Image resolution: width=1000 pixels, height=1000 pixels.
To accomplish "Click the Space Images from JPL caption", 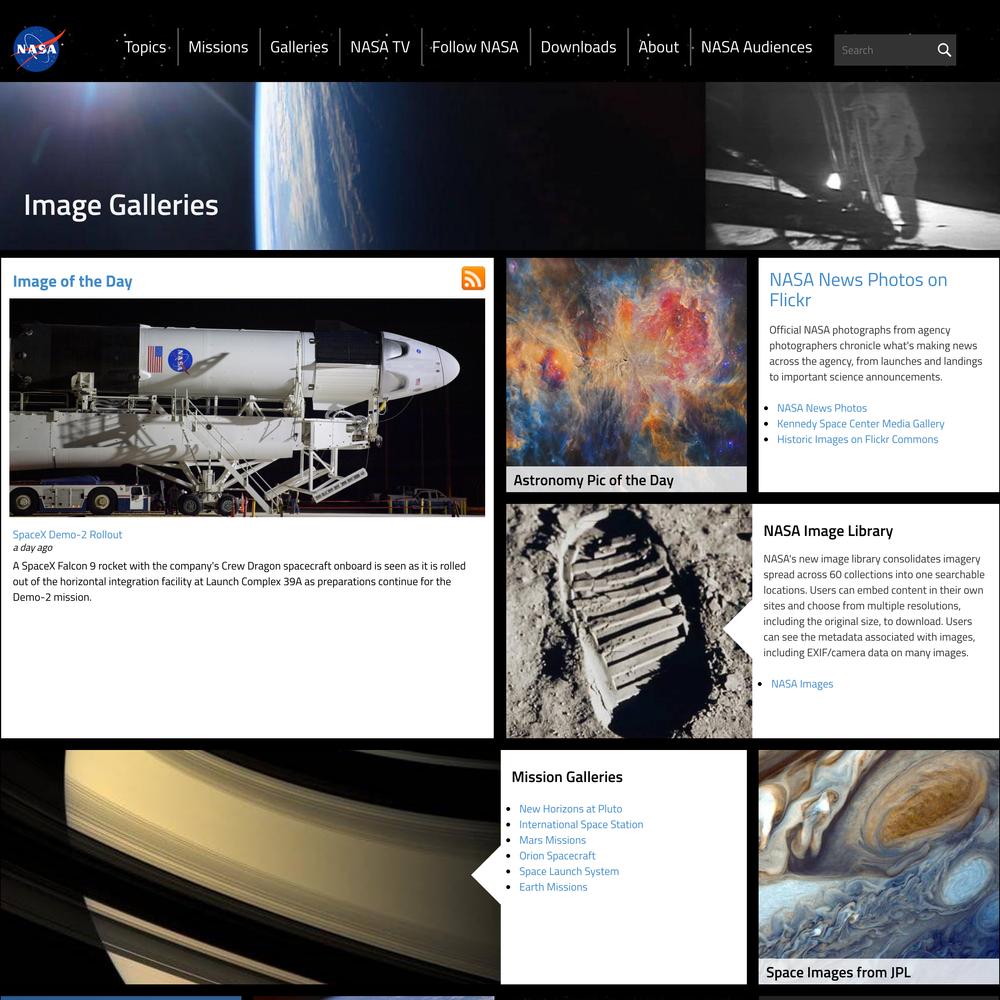I will click(838, 973).
